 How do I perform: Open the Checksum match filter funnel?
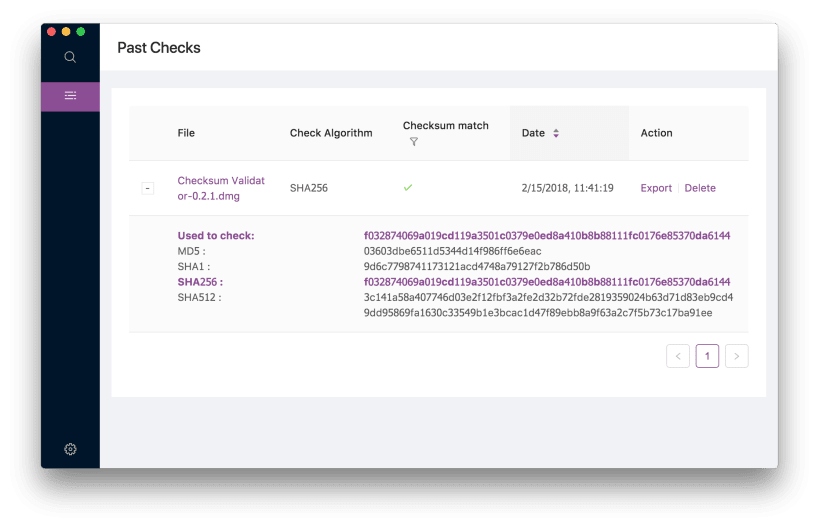414,142
